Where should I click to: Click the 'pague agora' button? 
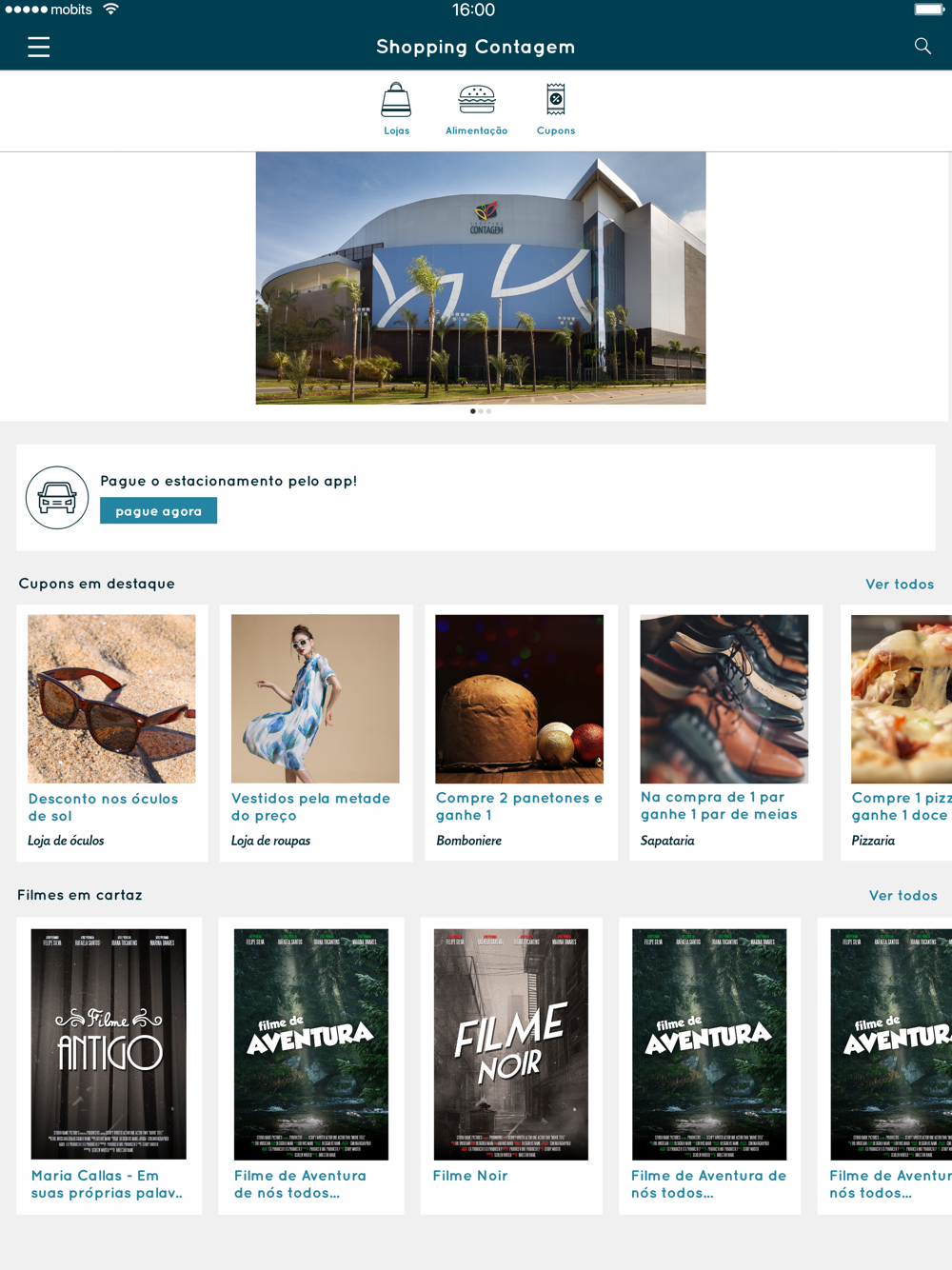[158, 510]
